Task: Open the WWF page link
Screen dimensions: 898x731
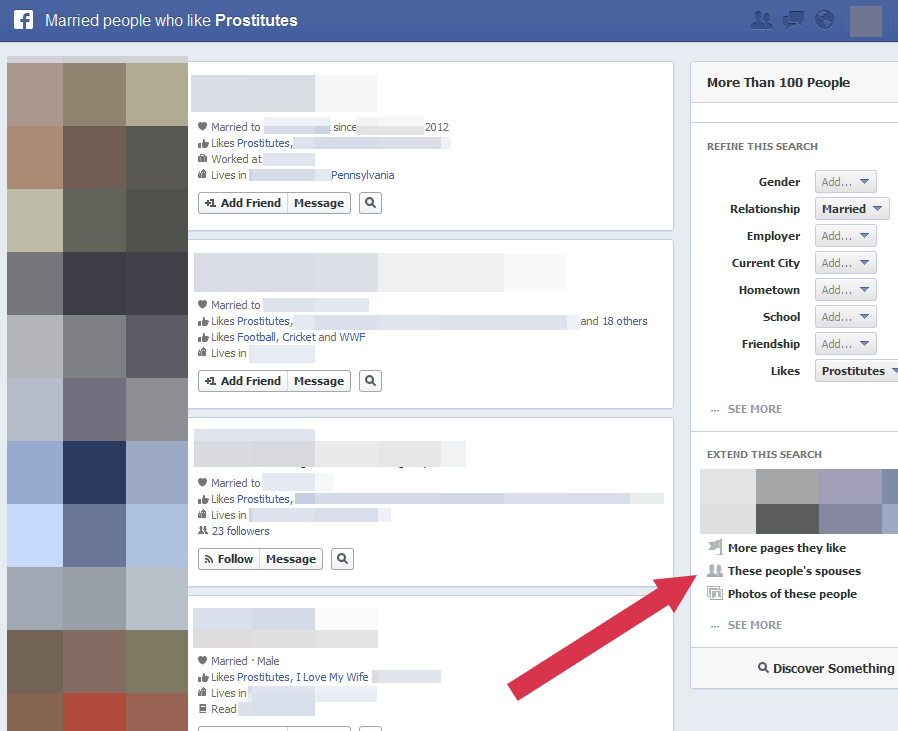Action: point(352,337)
